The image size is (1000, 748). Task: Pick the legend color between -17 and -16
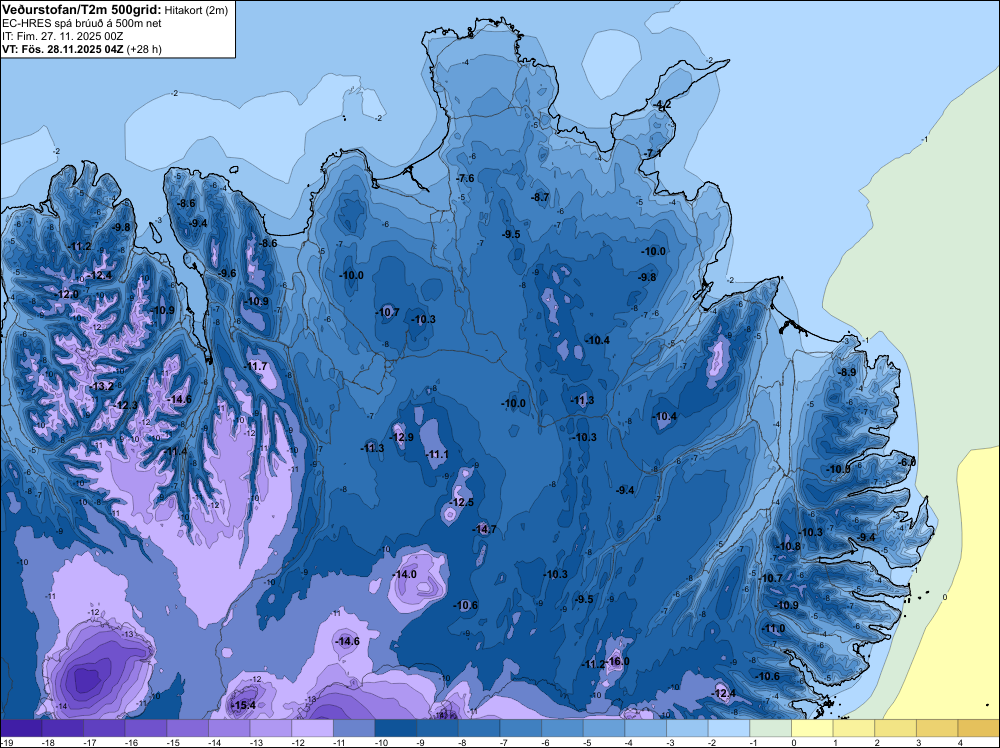click(x=104, y=728)
